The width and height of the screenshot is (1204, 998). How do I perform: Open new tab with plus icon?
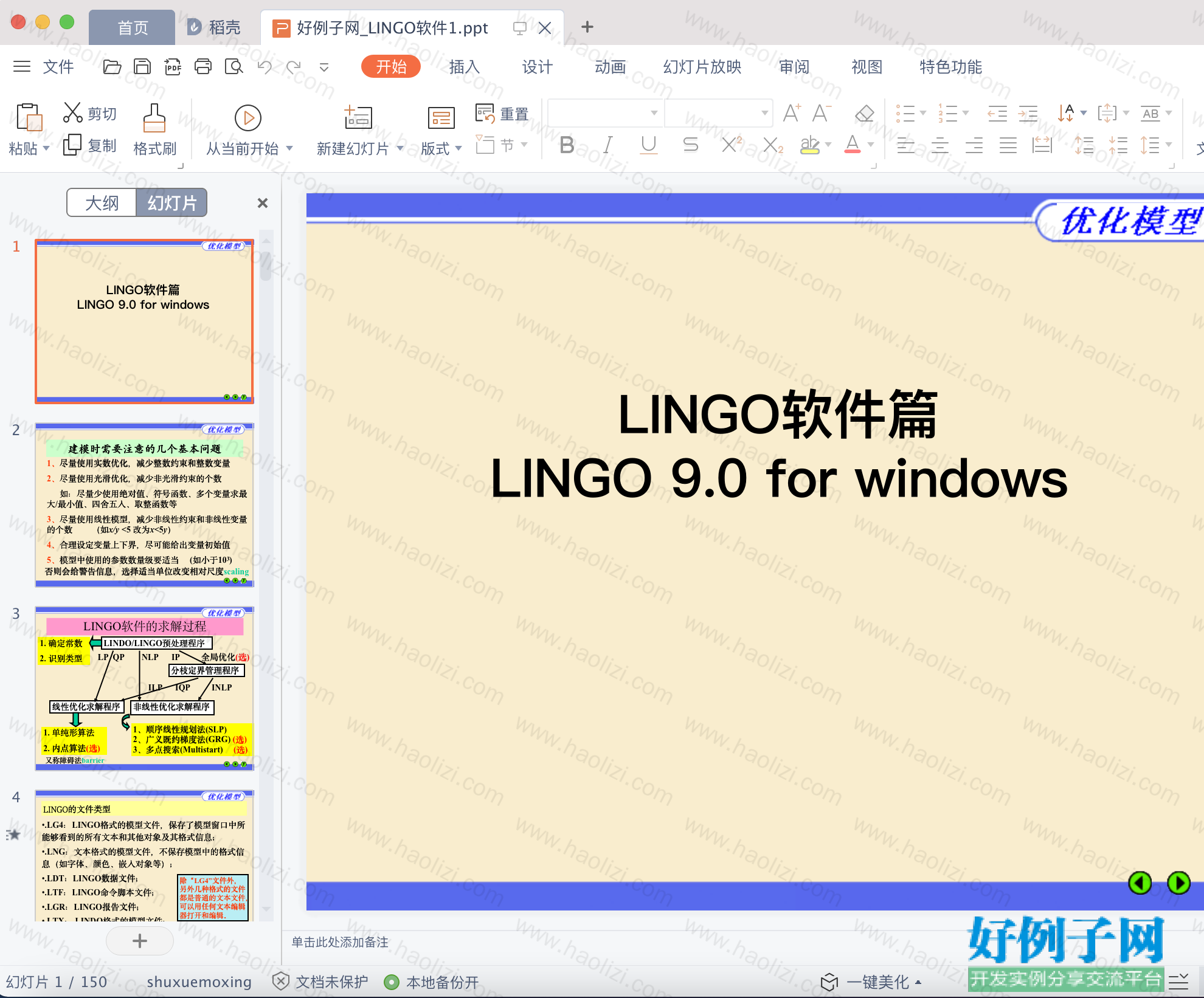(x=587, y=27)
